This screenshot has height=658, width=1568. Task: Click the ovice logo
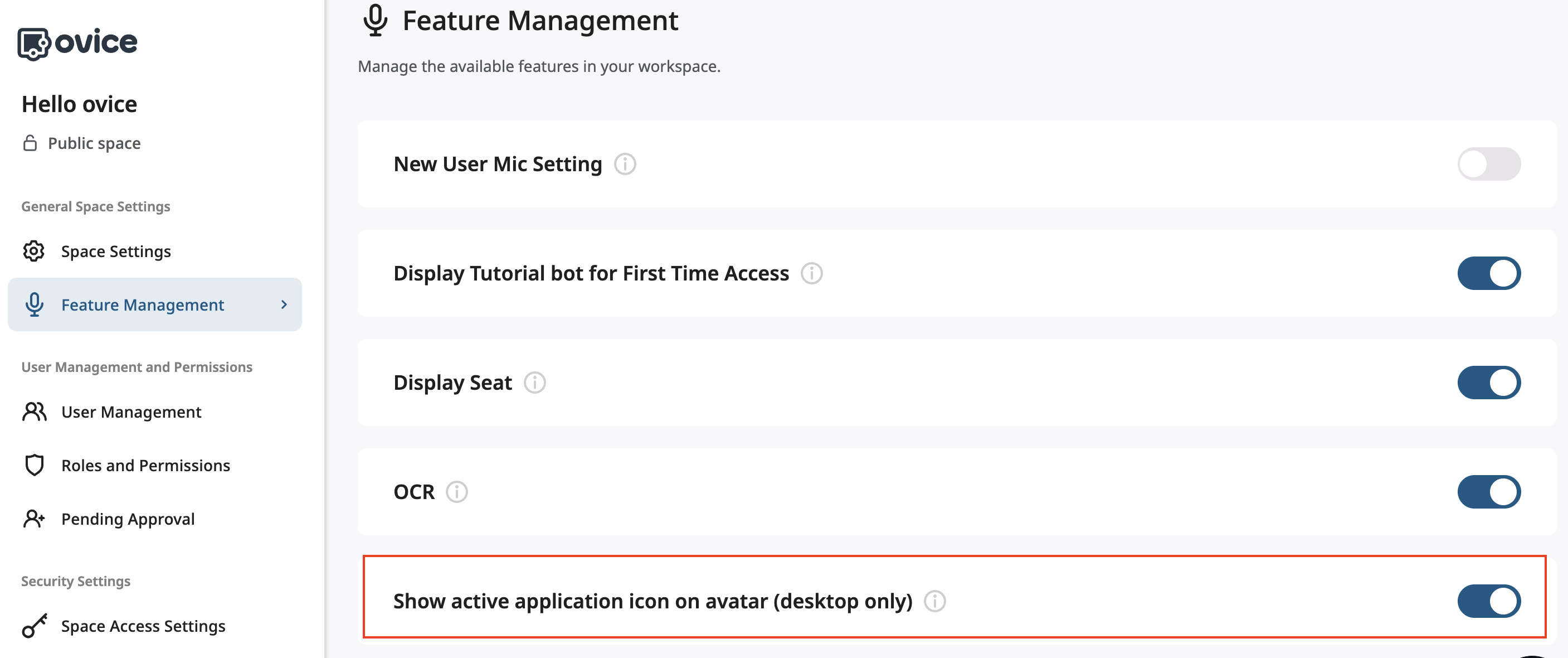(77, 41)
